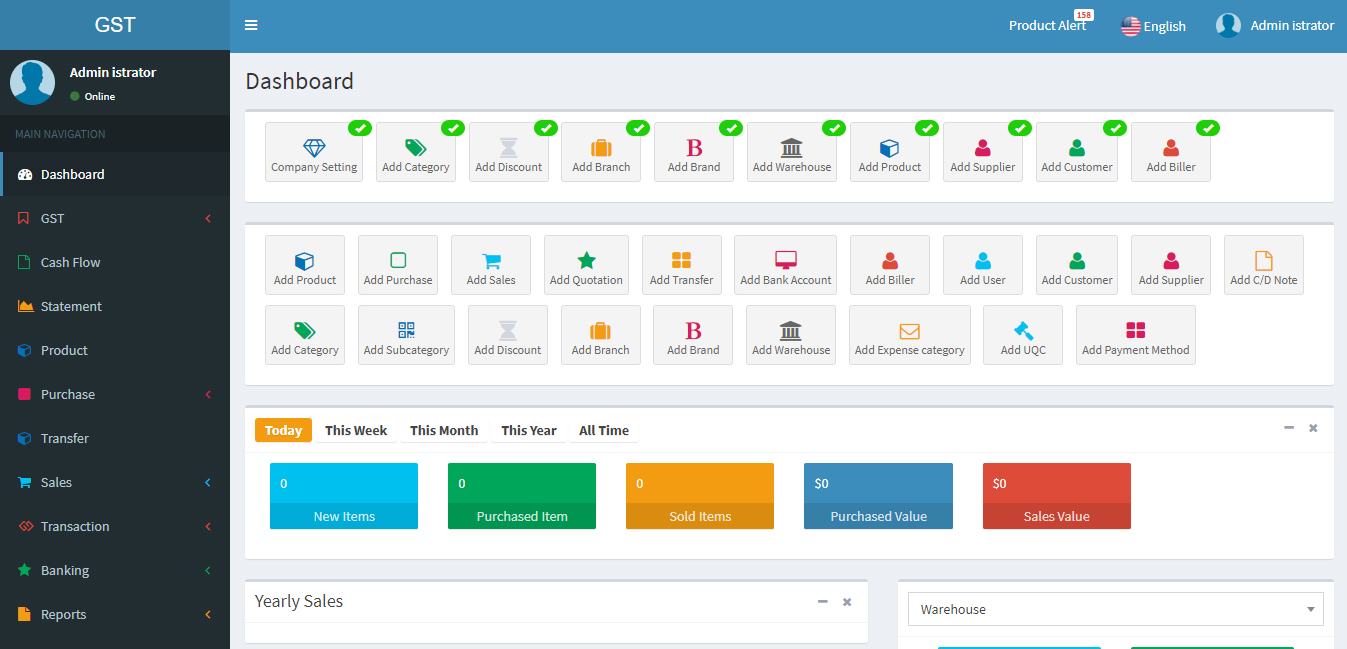Click green checkmark on Add Category
Viewport: 1347px width, 649px height.
[x=453, y=128]
